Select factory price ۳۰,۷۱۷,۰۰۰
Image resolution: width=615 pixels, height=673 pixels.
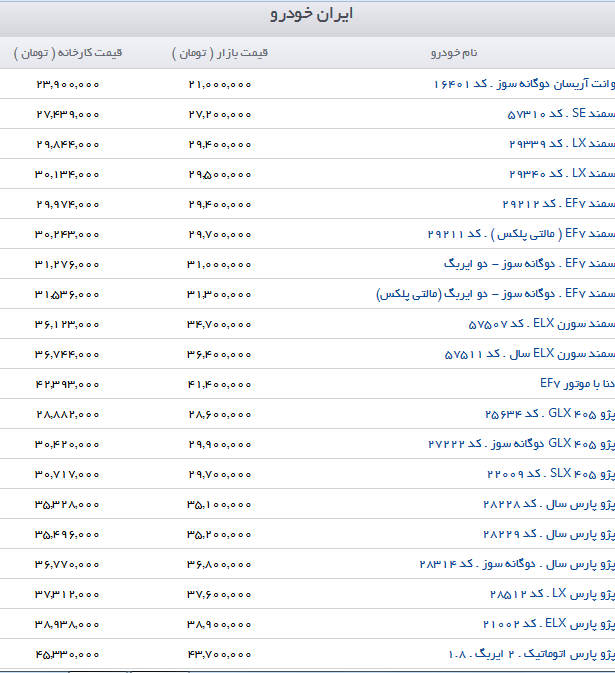(x=67, y=475)
